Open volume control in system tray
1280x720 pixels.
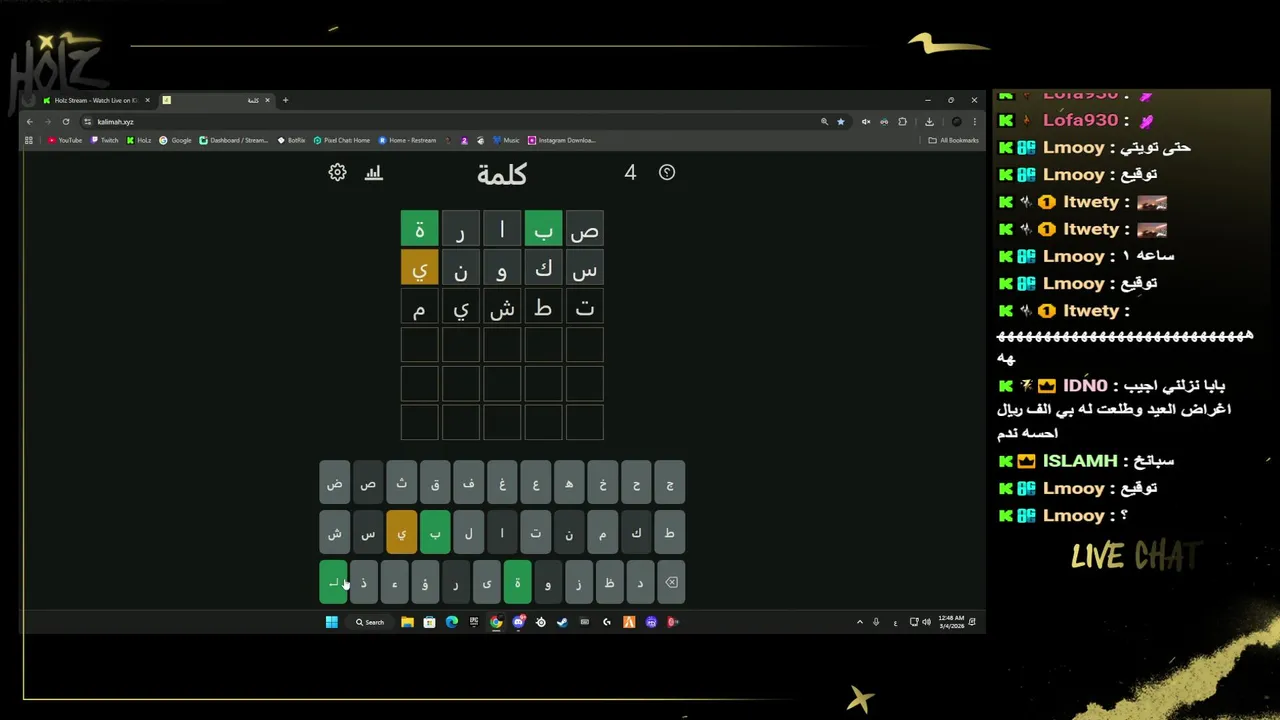point(926,622)
